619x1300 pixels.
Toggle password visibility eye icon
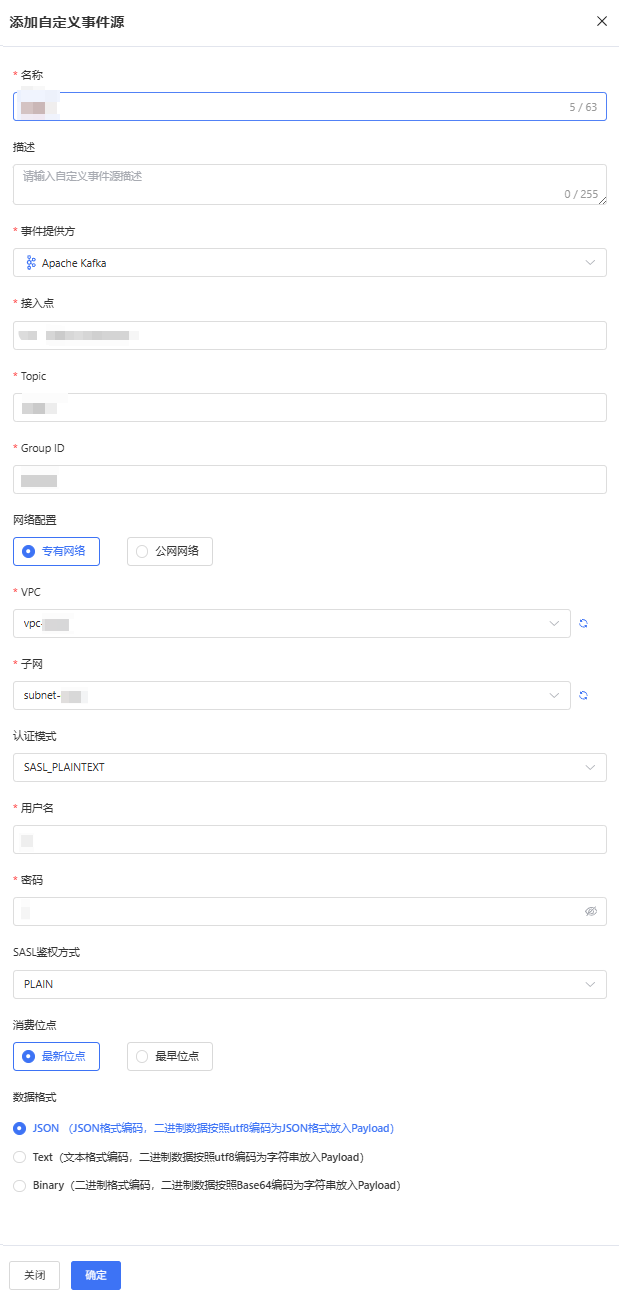pos(590,911)
